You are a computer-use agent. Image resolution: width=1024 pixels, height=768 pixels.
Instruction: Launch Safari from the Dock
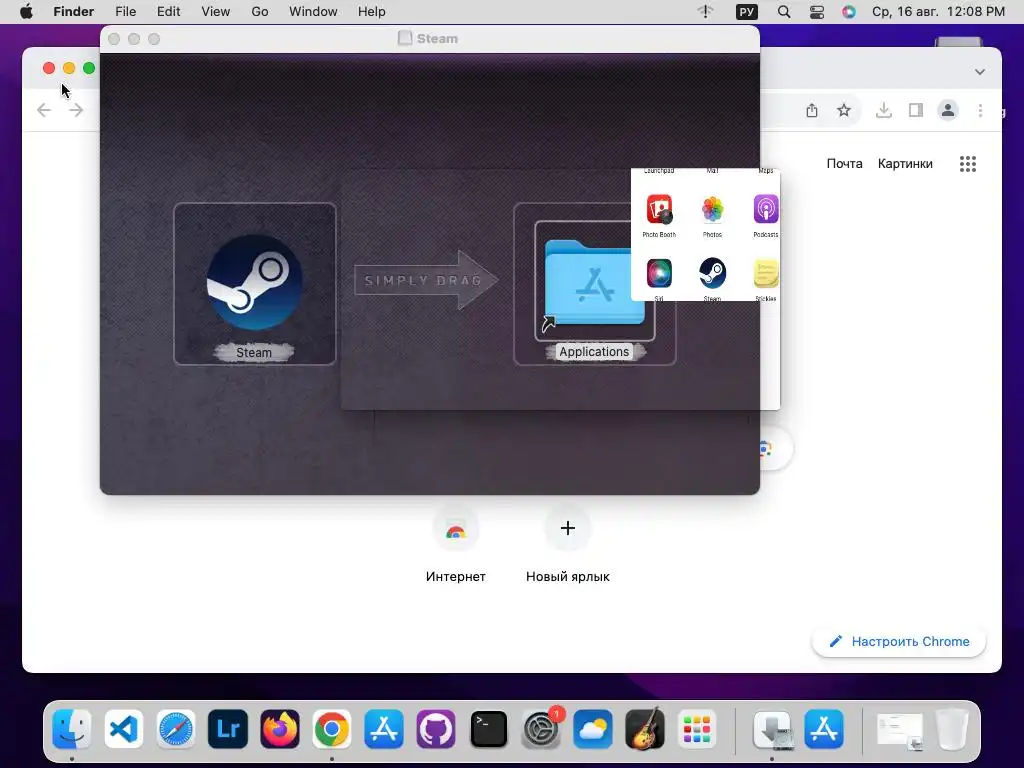pyautogui.click(x=176, y=729)
